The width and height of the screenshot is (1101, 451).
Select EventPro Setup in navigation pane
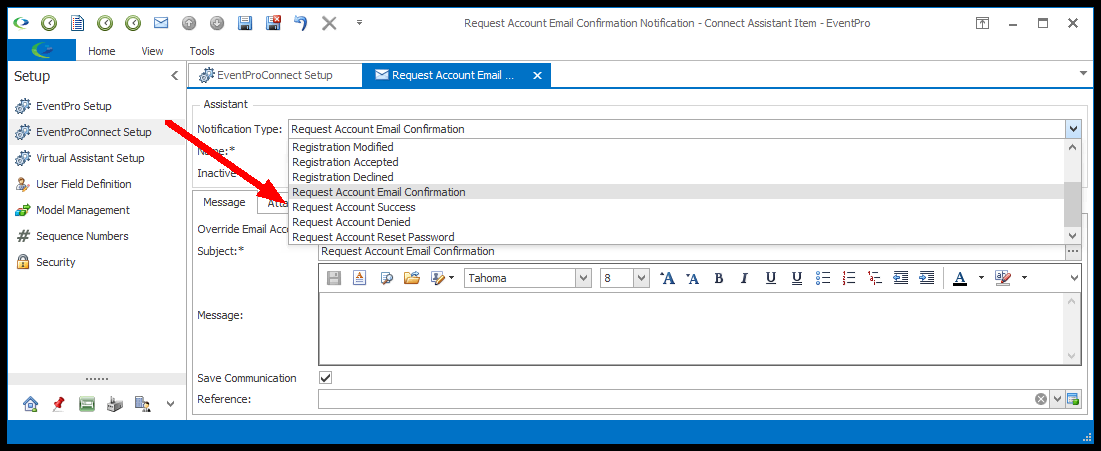click(74, 106)
